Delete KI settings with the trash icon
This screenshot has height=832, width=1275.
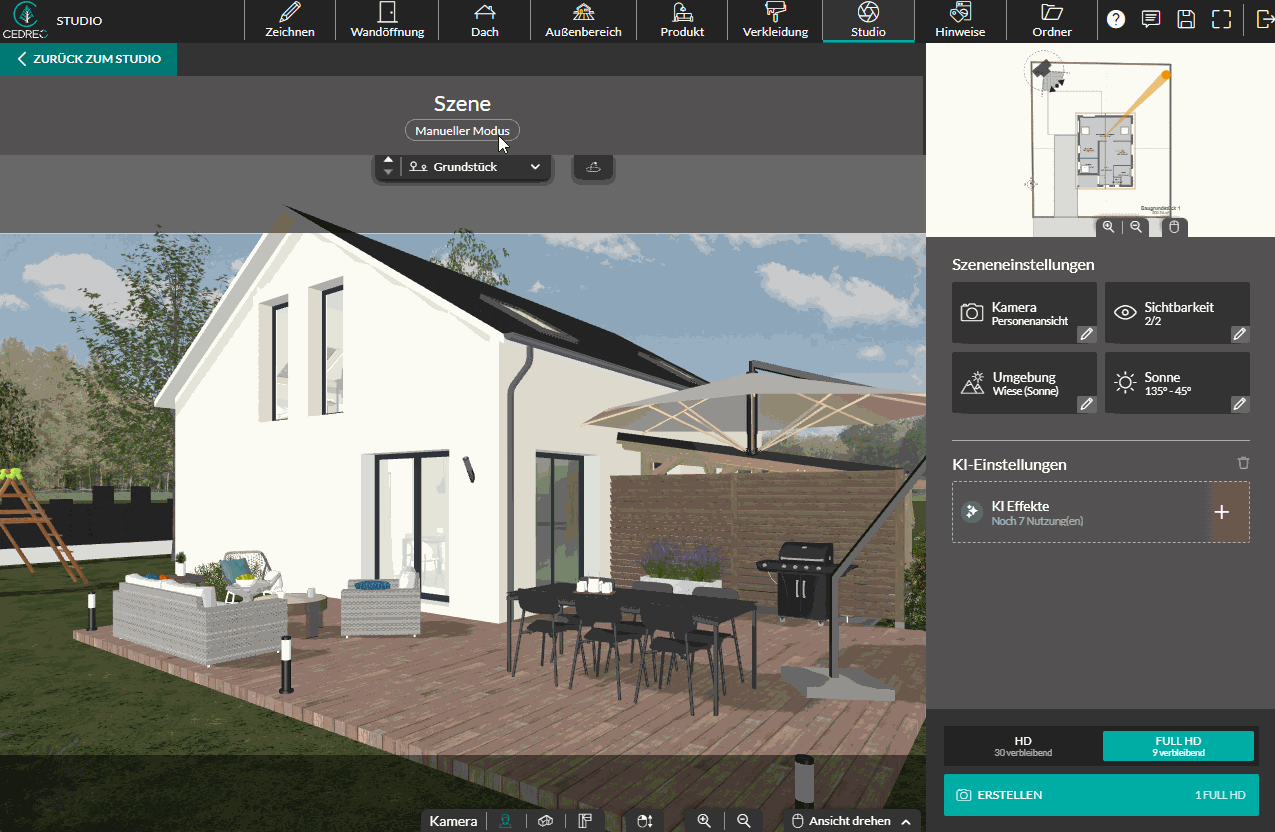pos(1243,464)
